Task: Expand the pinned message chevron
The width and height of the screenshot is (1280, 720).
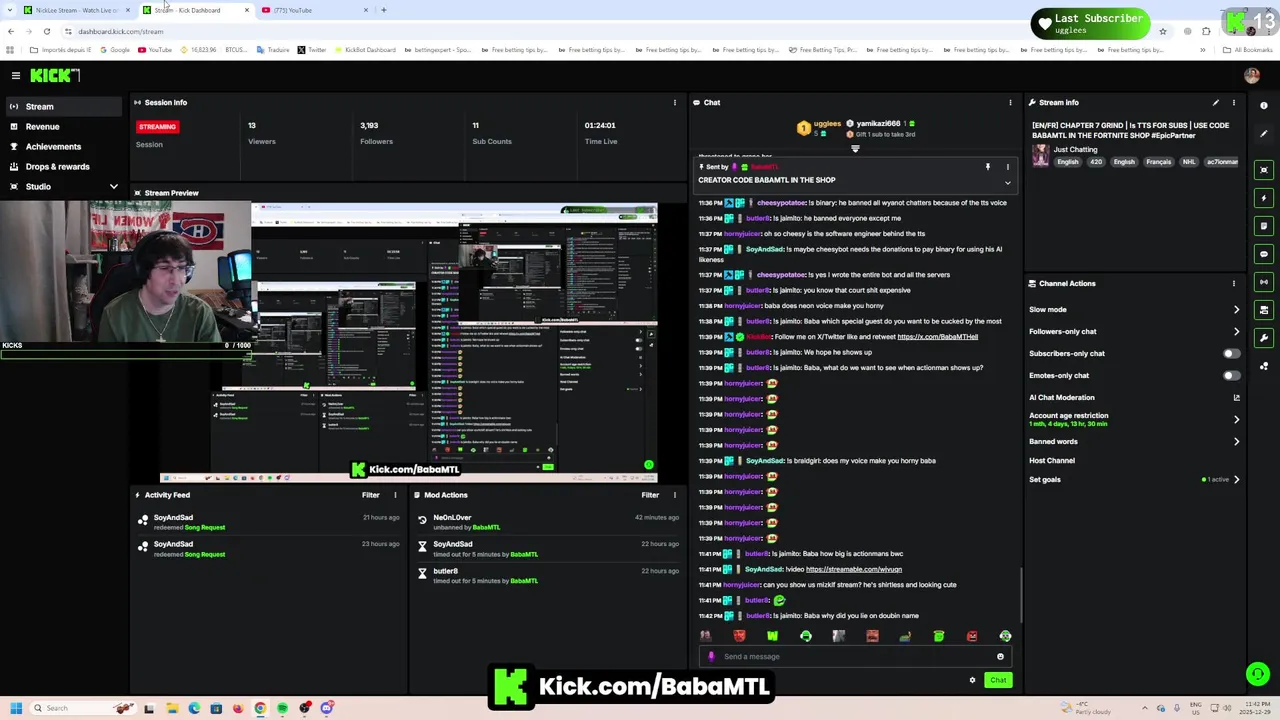Action: point(1007,183)
